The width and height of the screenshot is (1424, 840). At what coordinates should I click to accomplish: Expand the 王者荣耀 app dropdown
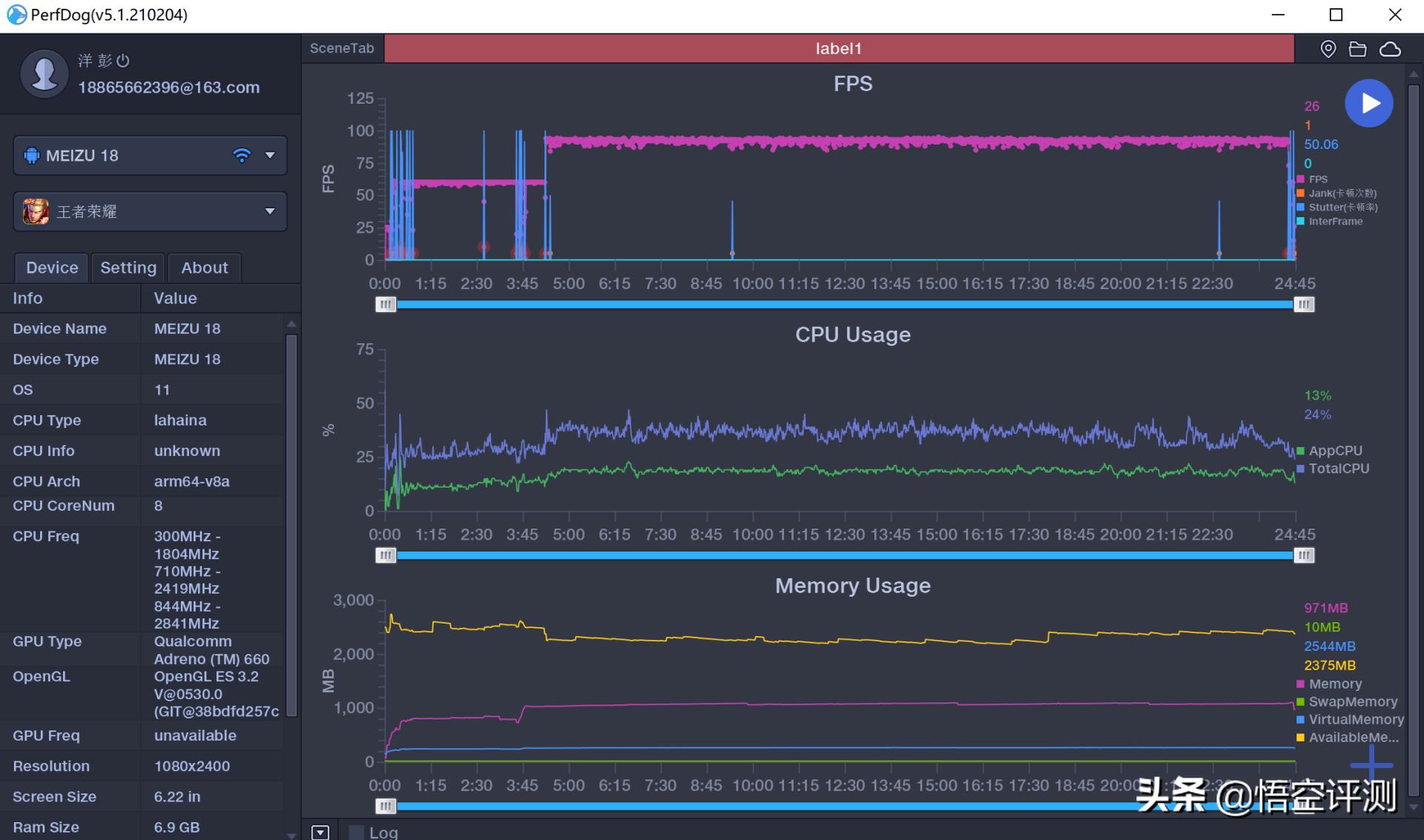click(x=270, y=211)
